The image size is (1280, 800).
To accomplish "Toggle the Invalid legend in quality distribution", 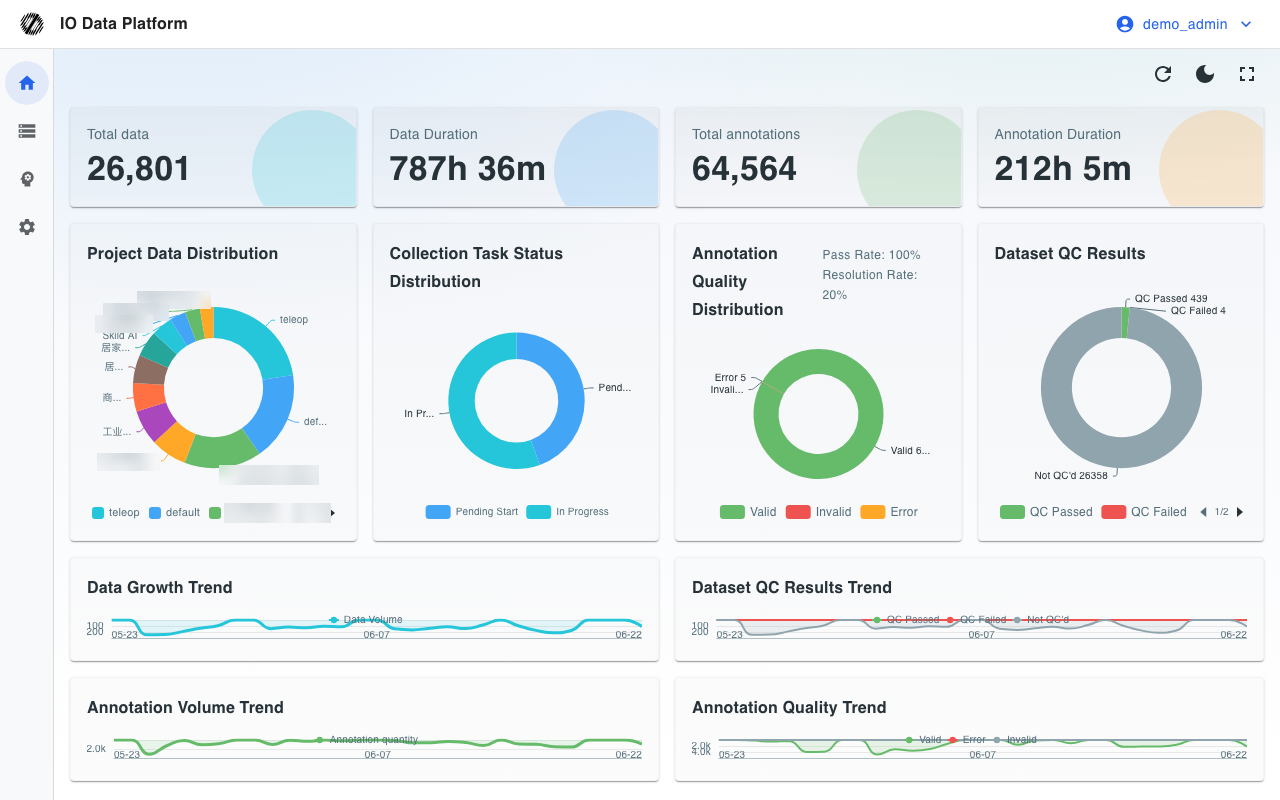I will tap(818, 512).
